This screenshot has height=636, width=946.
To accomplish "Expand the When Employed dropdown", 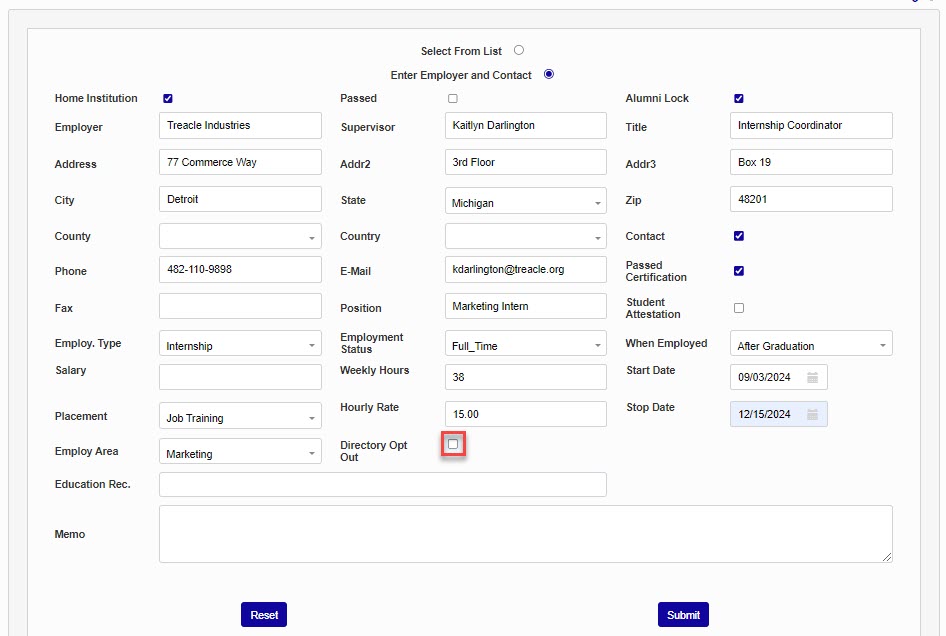I will pyautogui.click(x=811, y=346).
